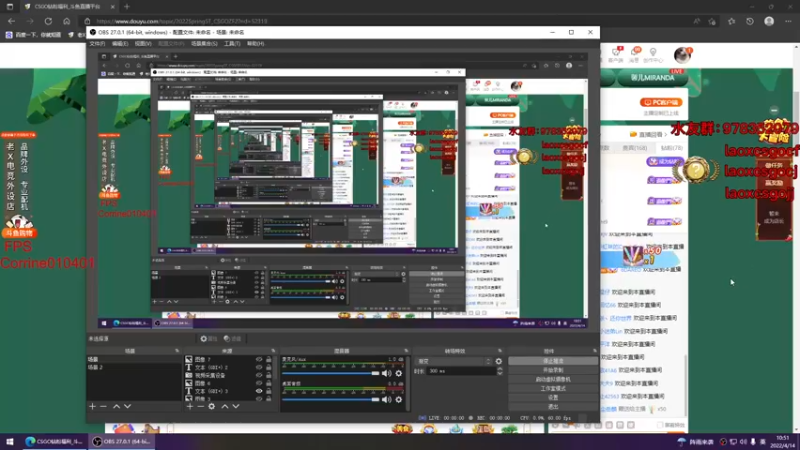Click the 麦克风/Aux volume slider
Image resolution: width=800 pixels, height=450 pixels.
coord(331,373)
